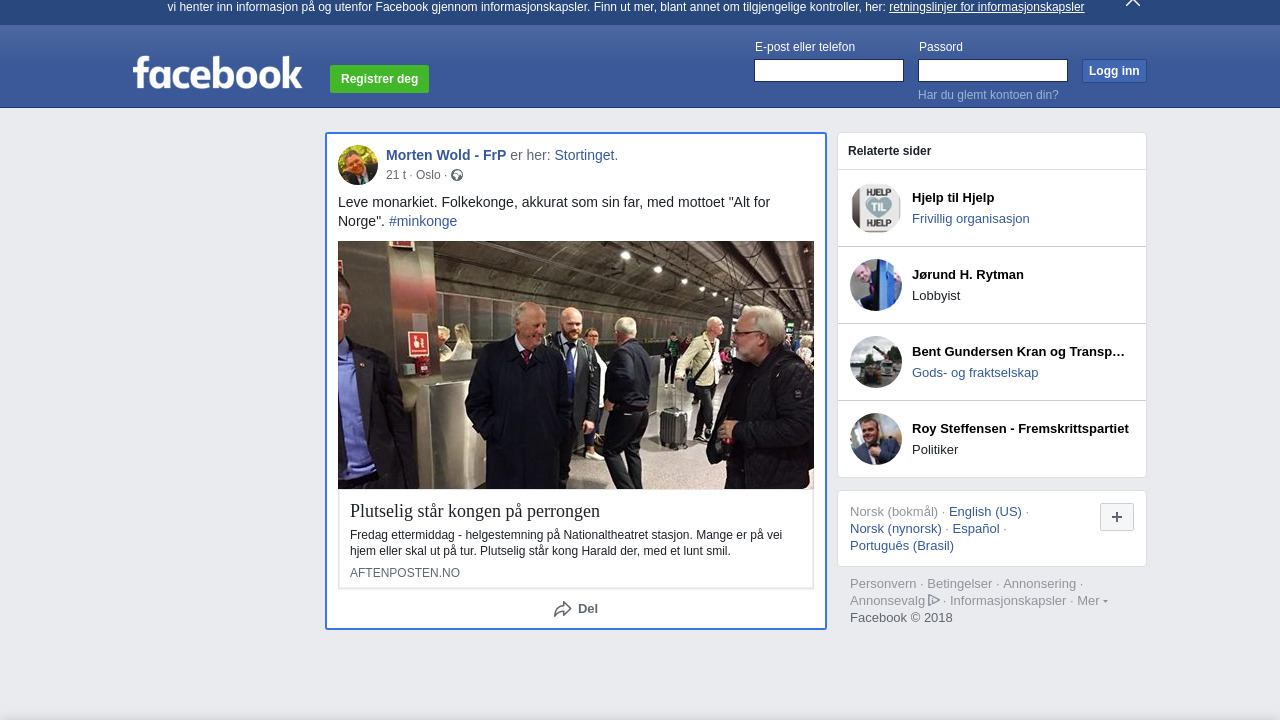The height and width of the screenshot is (720, 1280).
Task: Open the Annonsering footer link
Action: [x=1040, y=583]
